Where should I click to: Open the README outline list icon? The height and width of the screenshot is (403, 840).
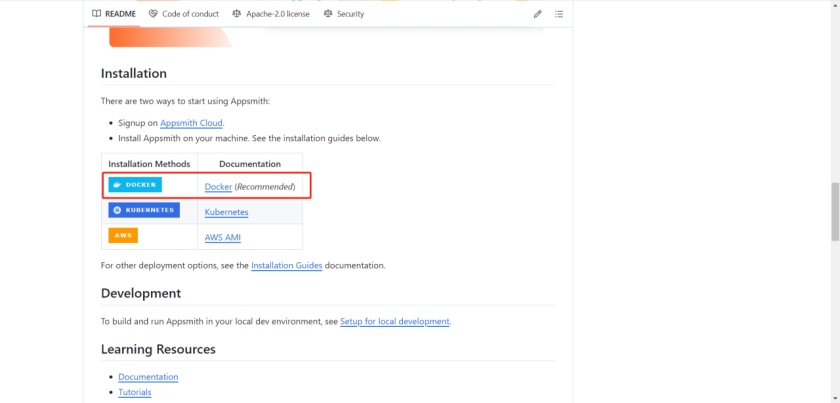(559, 14)
